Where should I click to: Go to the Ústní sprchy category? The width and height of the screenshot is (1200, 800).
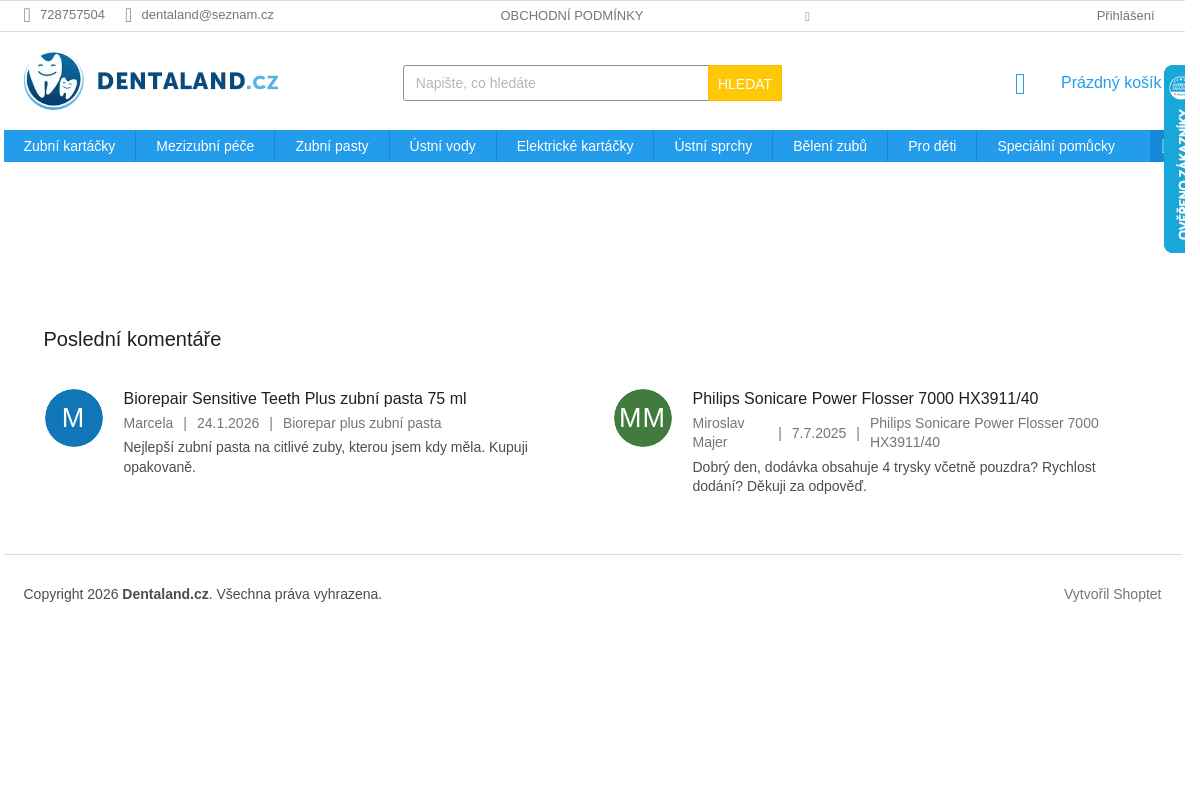pyautogui.click(x=713, y=146)
